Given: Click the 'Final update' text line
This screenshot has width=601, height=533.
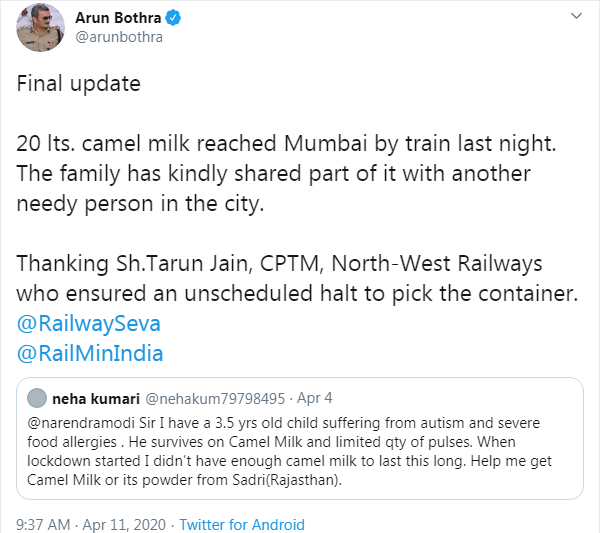Looking at the screenshot, I should 79,83.
